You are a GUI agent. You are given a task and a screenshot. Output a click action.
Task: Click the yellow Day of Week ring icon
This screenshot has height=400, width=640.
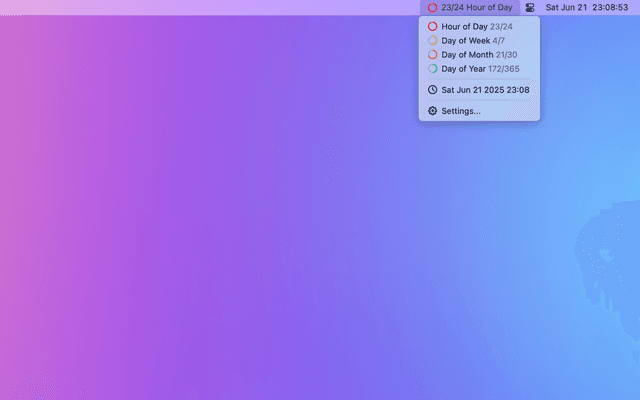point(433,41)
